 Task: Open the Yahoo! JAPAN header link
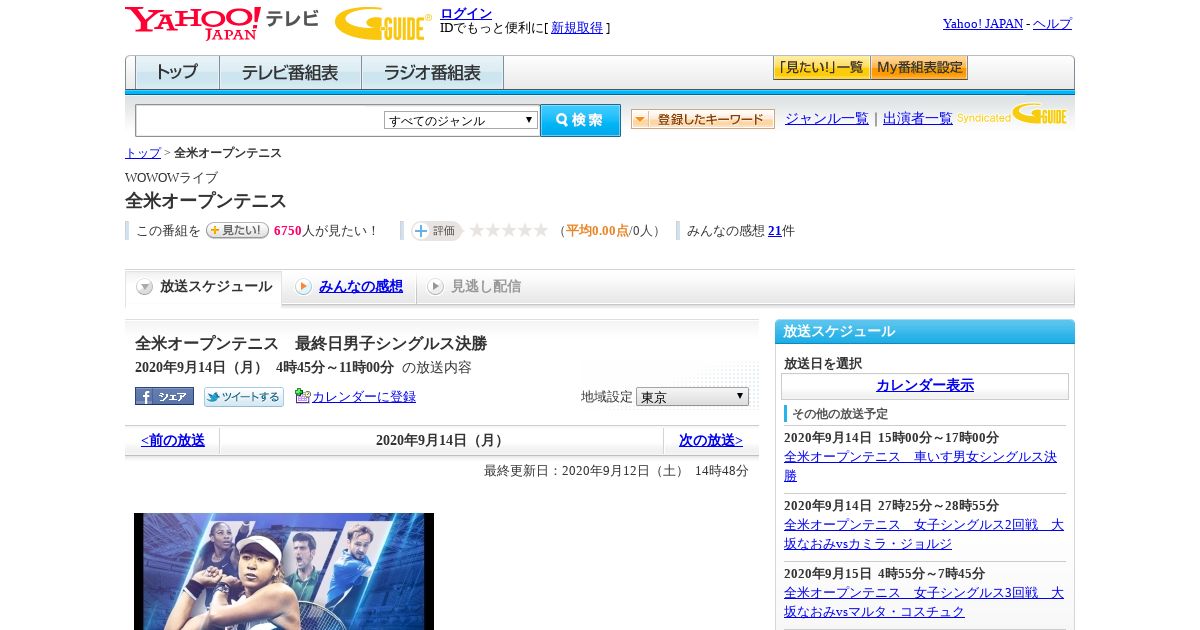pyautogui.click(x=983, y=24)
